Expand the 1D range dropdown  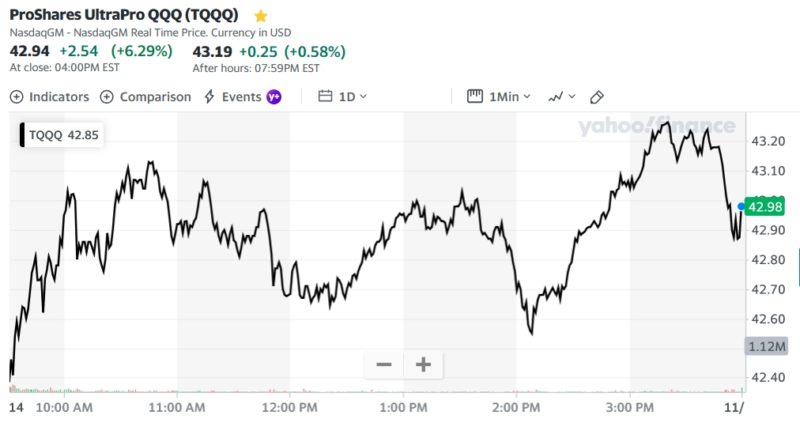(x=353, y=97)
